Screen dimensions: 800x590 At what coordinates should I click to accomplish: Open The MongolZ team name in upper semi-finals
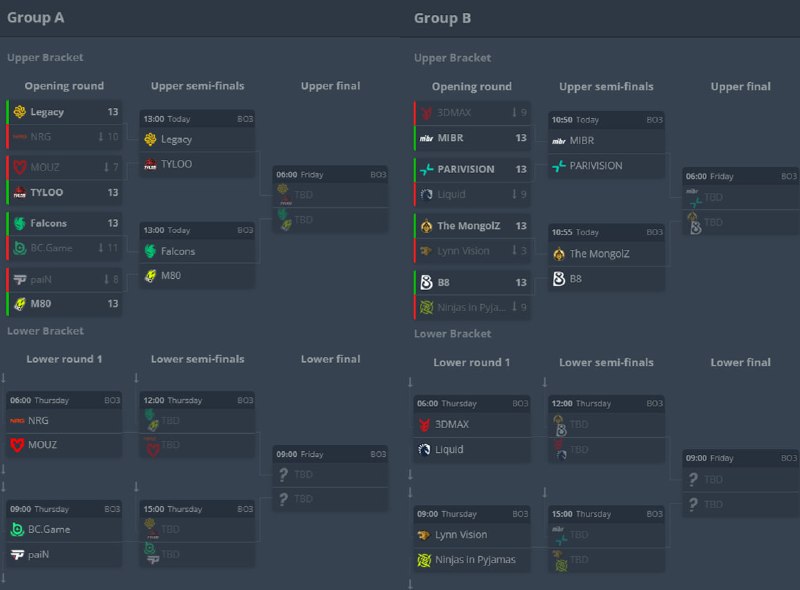(599, 254)
